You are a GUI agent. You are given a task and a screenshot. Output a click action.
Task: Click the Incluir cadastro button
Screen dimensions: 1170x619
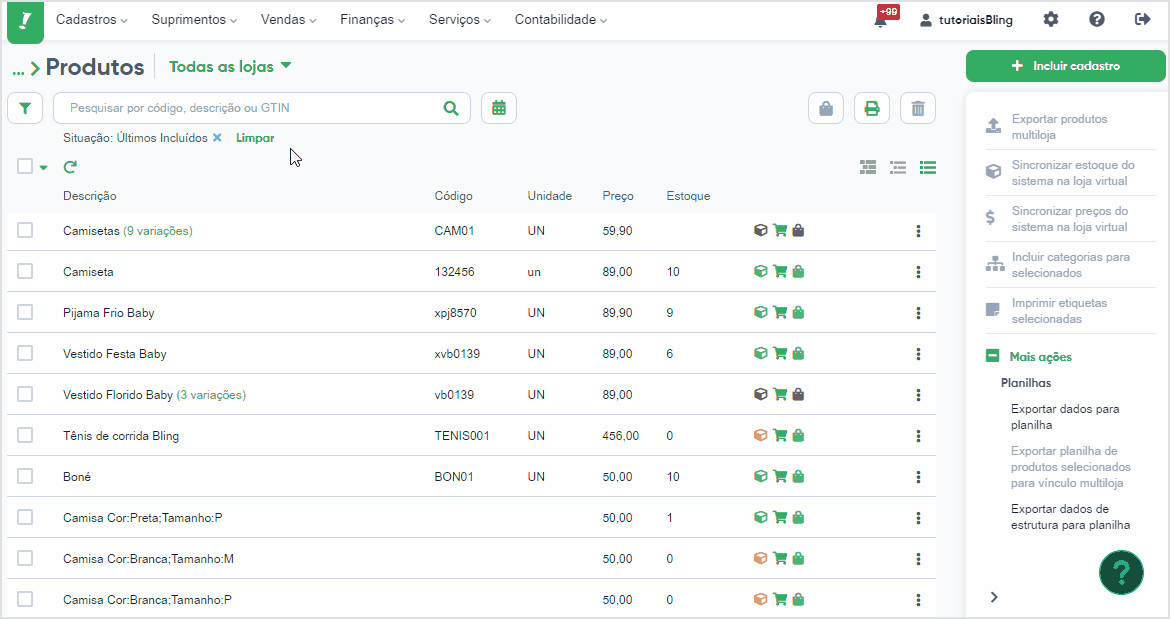coord(1065,66)
